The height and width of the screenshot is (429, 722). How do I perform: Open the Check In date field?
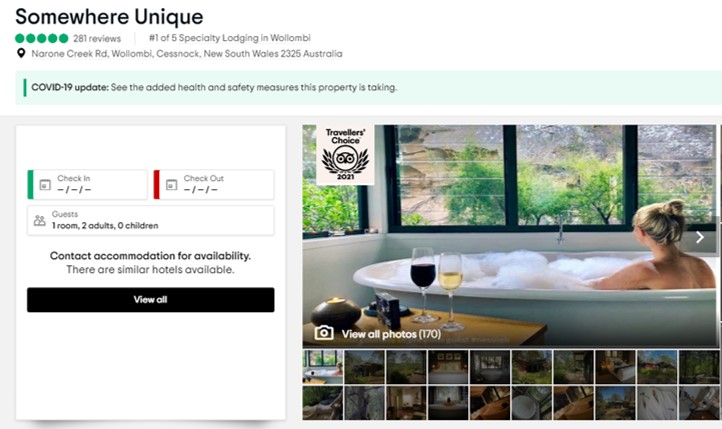(87, 185)
